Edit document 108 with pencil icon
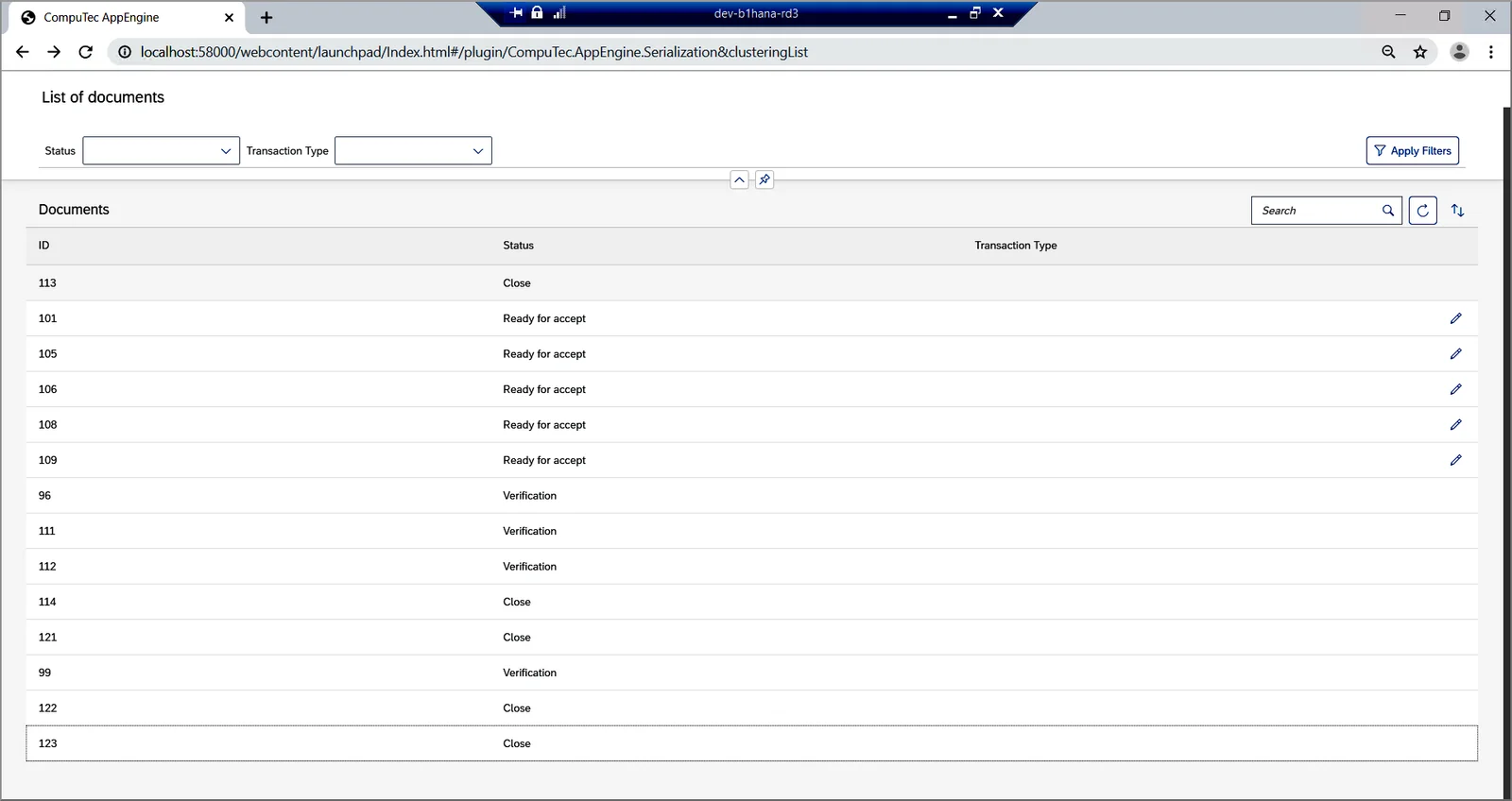 click(1455, 425)
